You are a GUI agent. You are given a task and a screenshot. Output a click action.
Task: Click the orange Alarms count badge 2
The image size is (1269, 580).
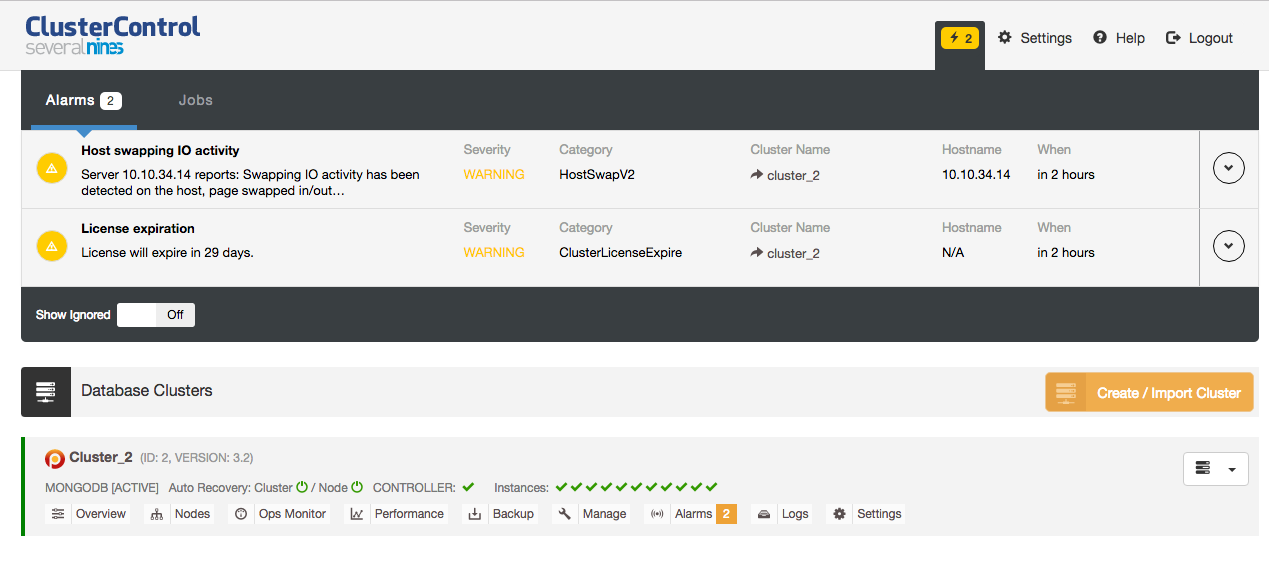click(726, 514)
